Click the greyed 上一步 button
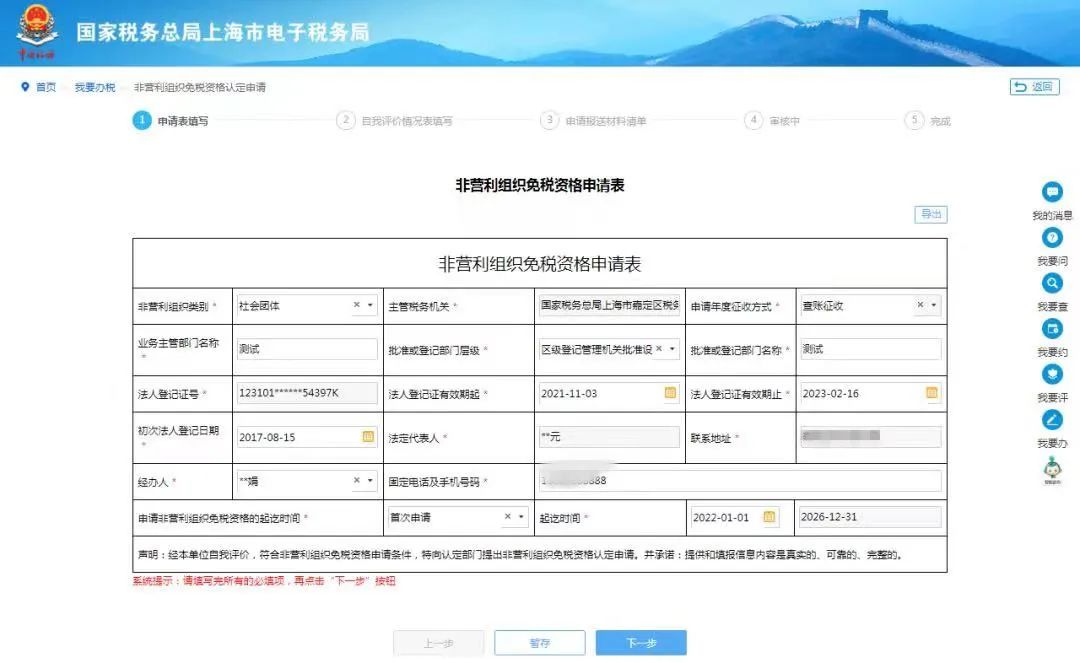 tap(439, 643)
